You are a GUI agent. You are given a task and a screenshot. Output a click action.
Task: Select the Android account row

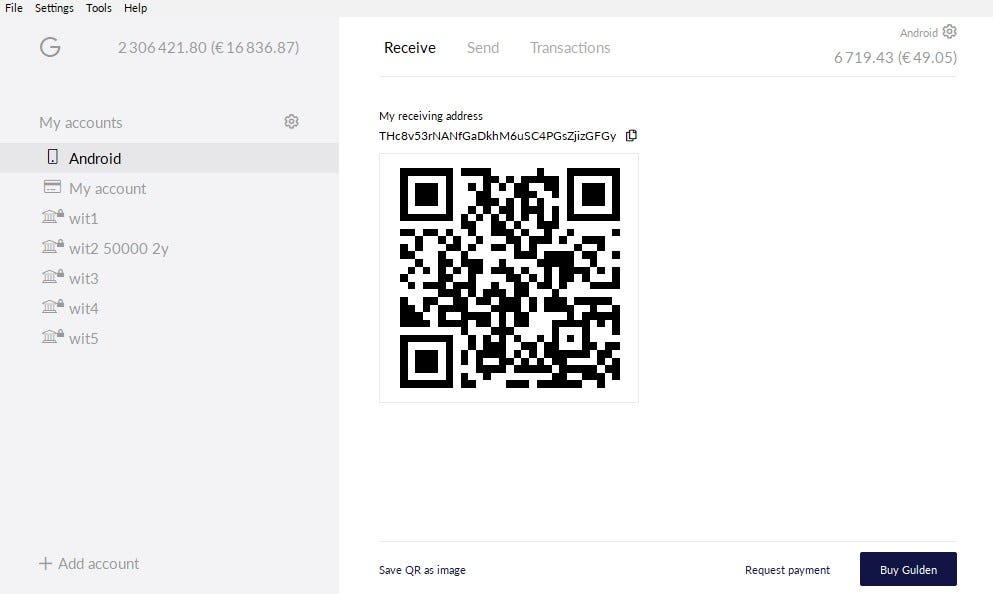click(x=169, y=158)
